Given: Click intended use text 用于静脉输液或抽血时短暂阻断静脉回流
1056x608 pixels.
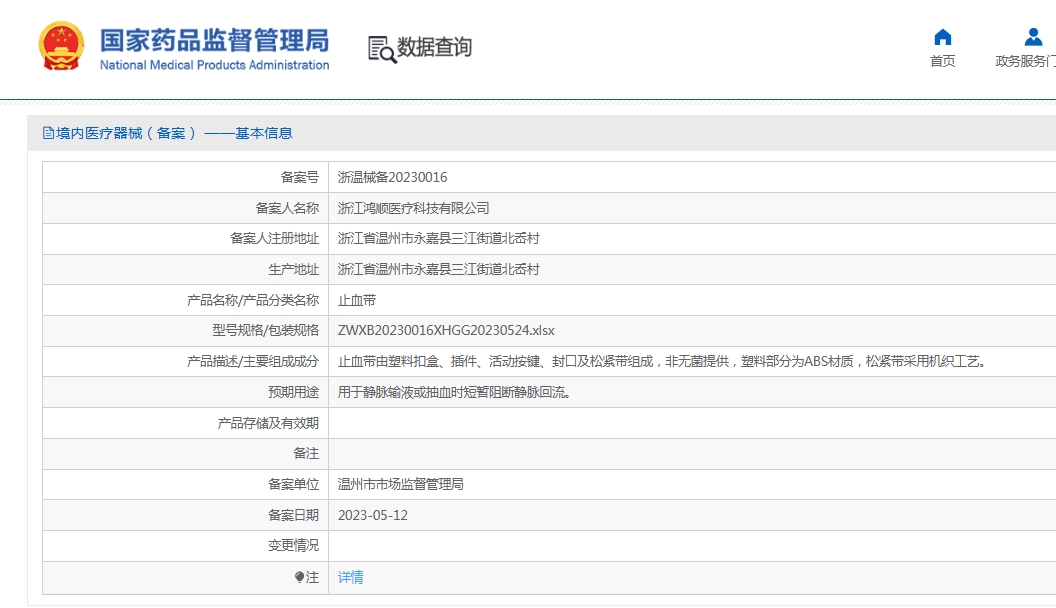Looking at the screenshot, I should [x=455, y=393].
